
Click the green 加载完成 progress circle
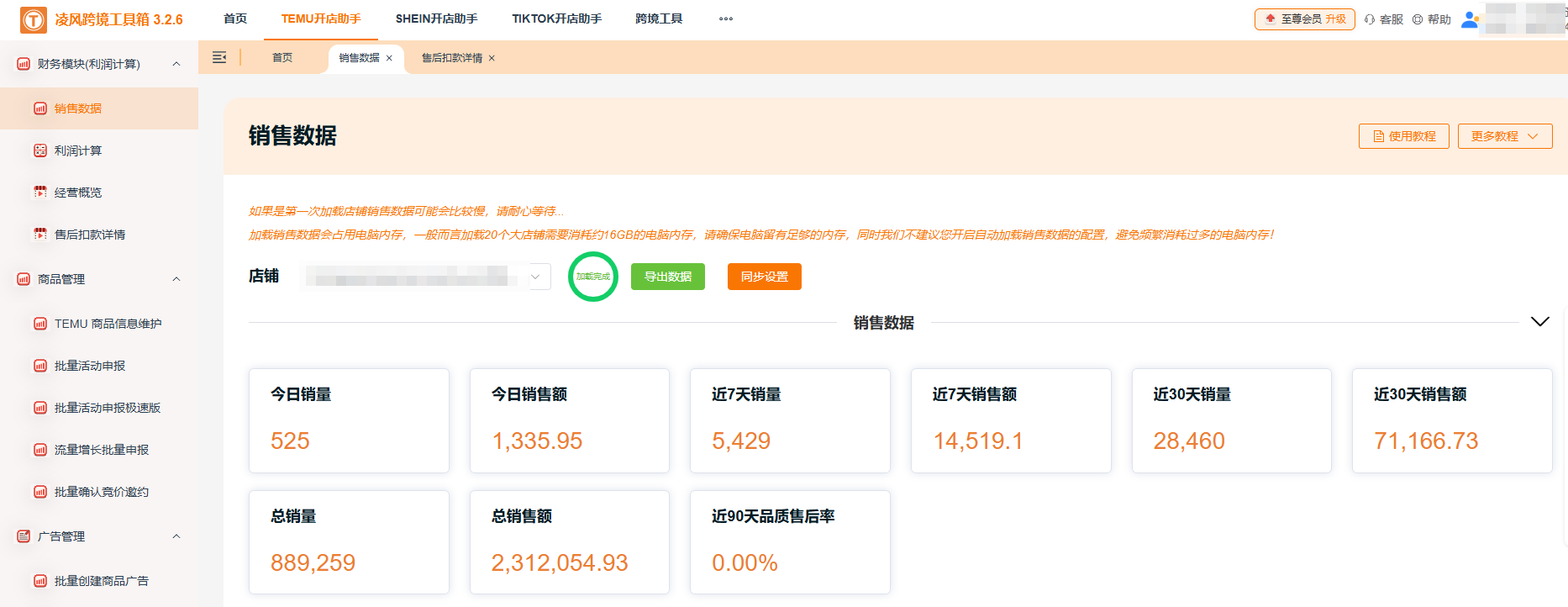(x=593, y=277)
